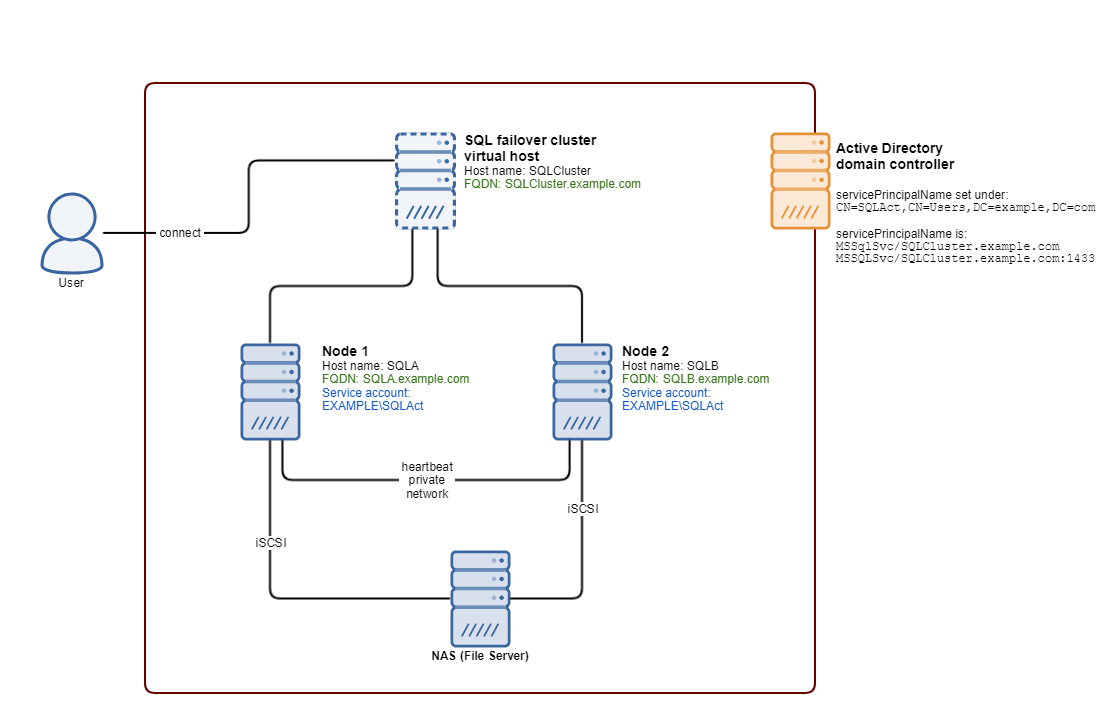Image resolution: width=1120 pixels, height=713 pixels.
Task: Select the "Active Directory domain controller" heading
Action: pyautogui.click(x=895, y=156)
